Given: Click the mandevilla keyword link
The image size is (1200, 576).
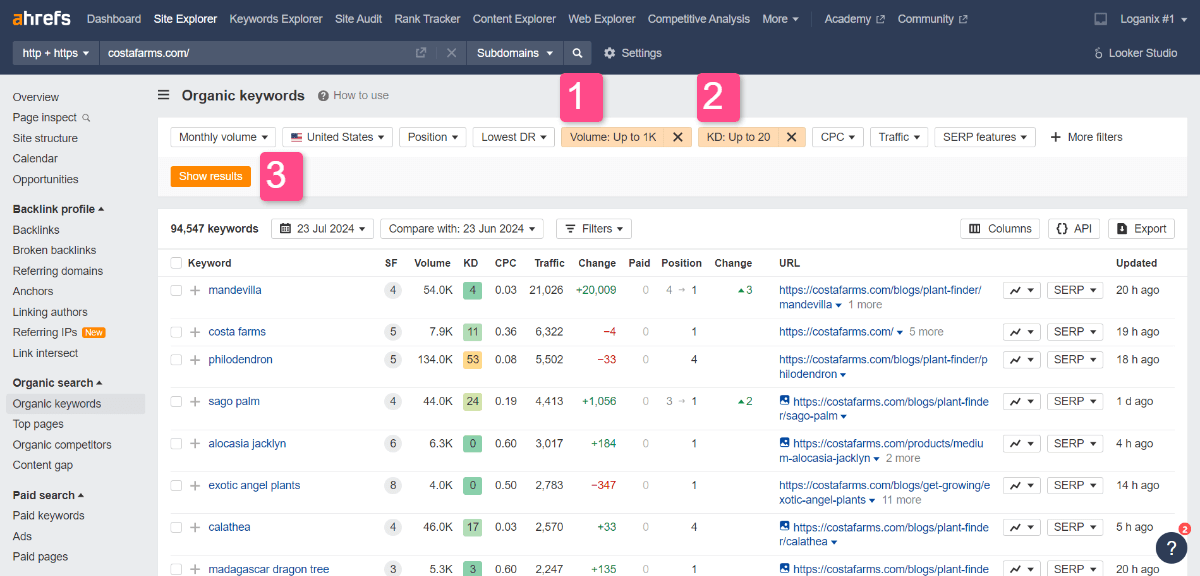Looking at the screenshot, I should (x=235, y=290).
